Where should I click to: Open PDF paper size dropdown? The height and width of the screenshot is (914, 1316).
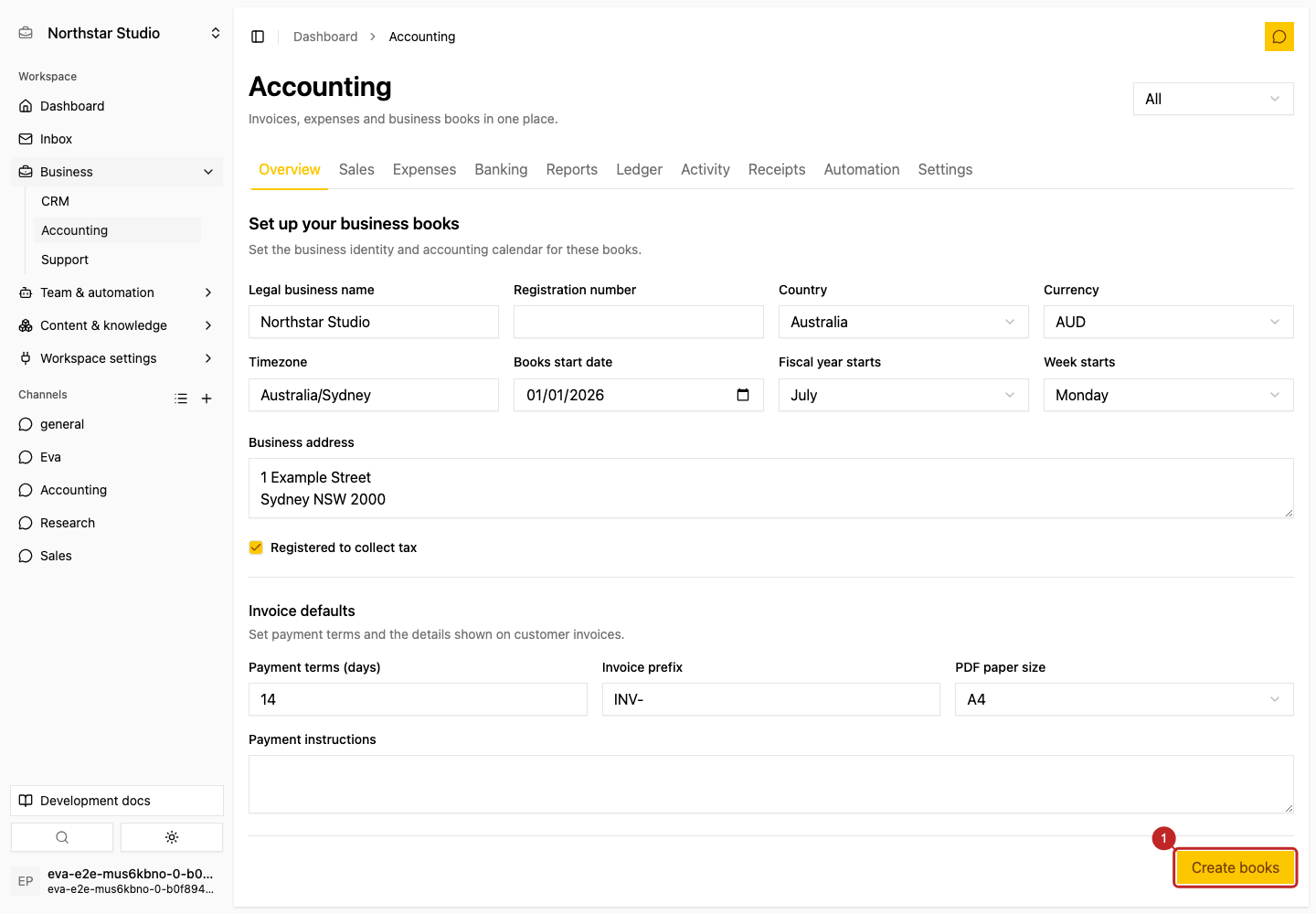coord(1124,699)
